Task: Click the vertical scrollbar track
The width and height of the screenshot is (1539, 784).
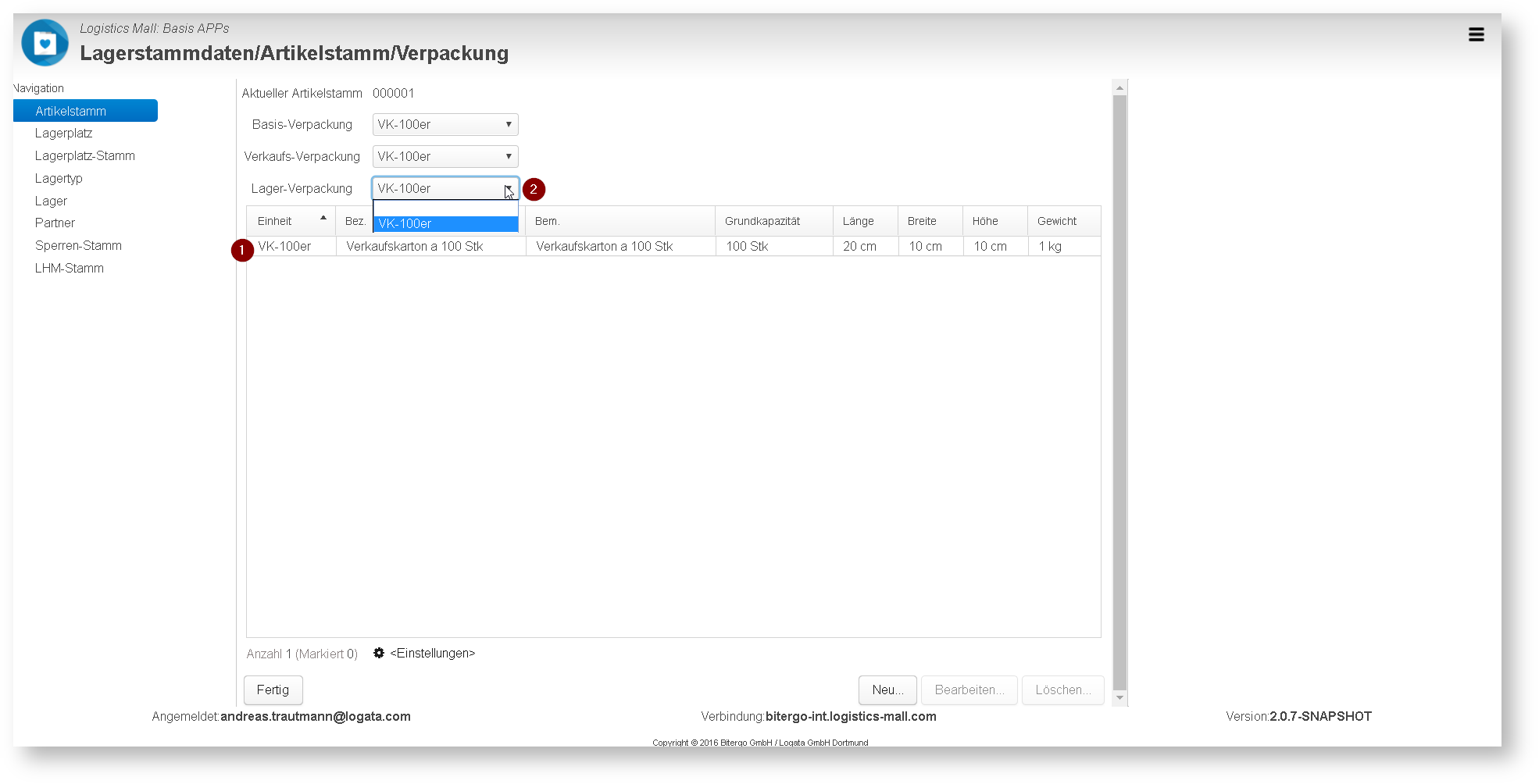Action: click(x=1119, y=392)
